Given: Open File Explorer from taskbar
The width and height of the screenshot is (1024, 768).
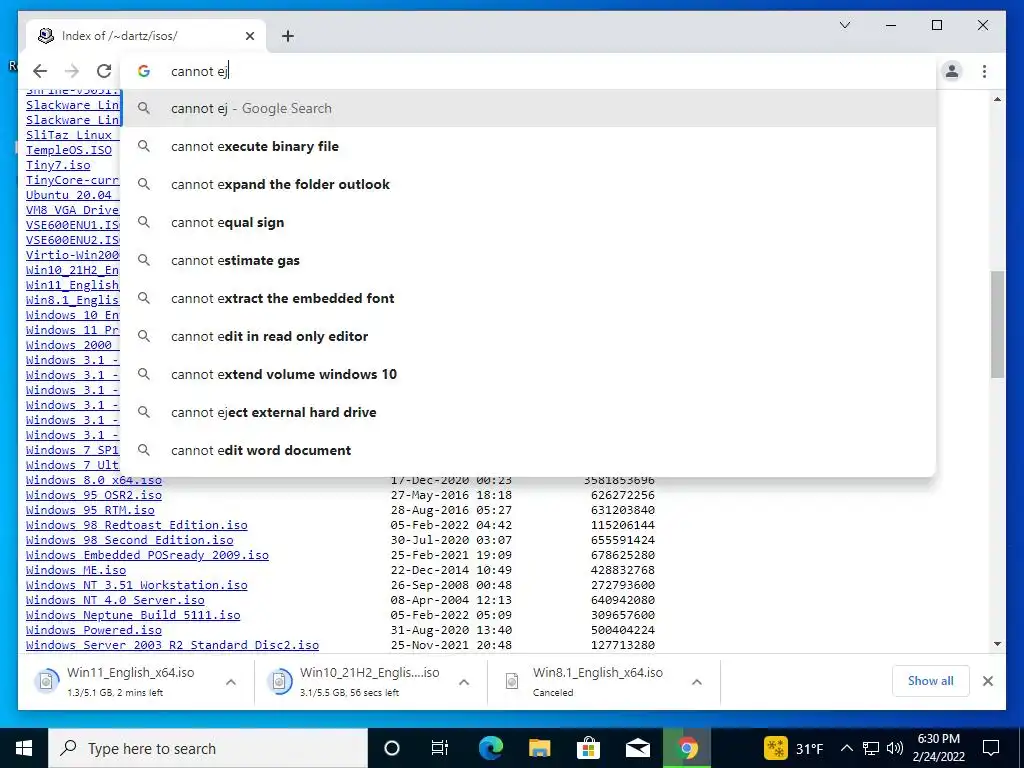Looking at the screenshot, I should tap(539, 748).
